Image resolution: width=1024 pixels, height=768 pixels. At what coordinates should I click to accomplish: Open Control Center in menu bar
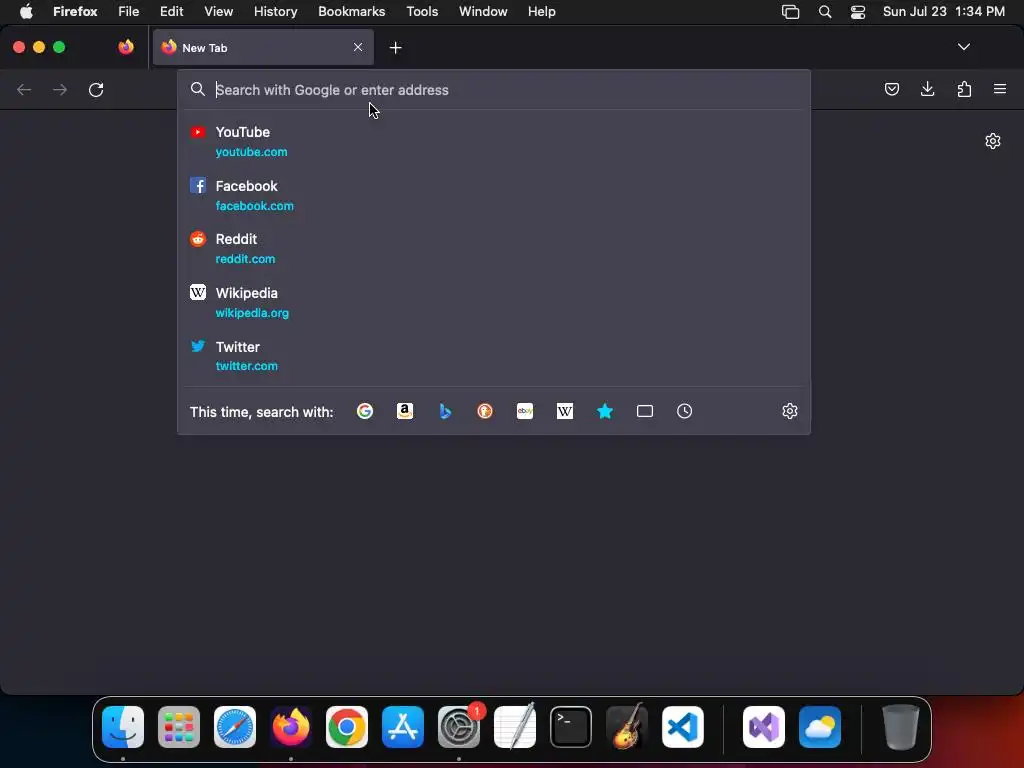tap(857, 12)
